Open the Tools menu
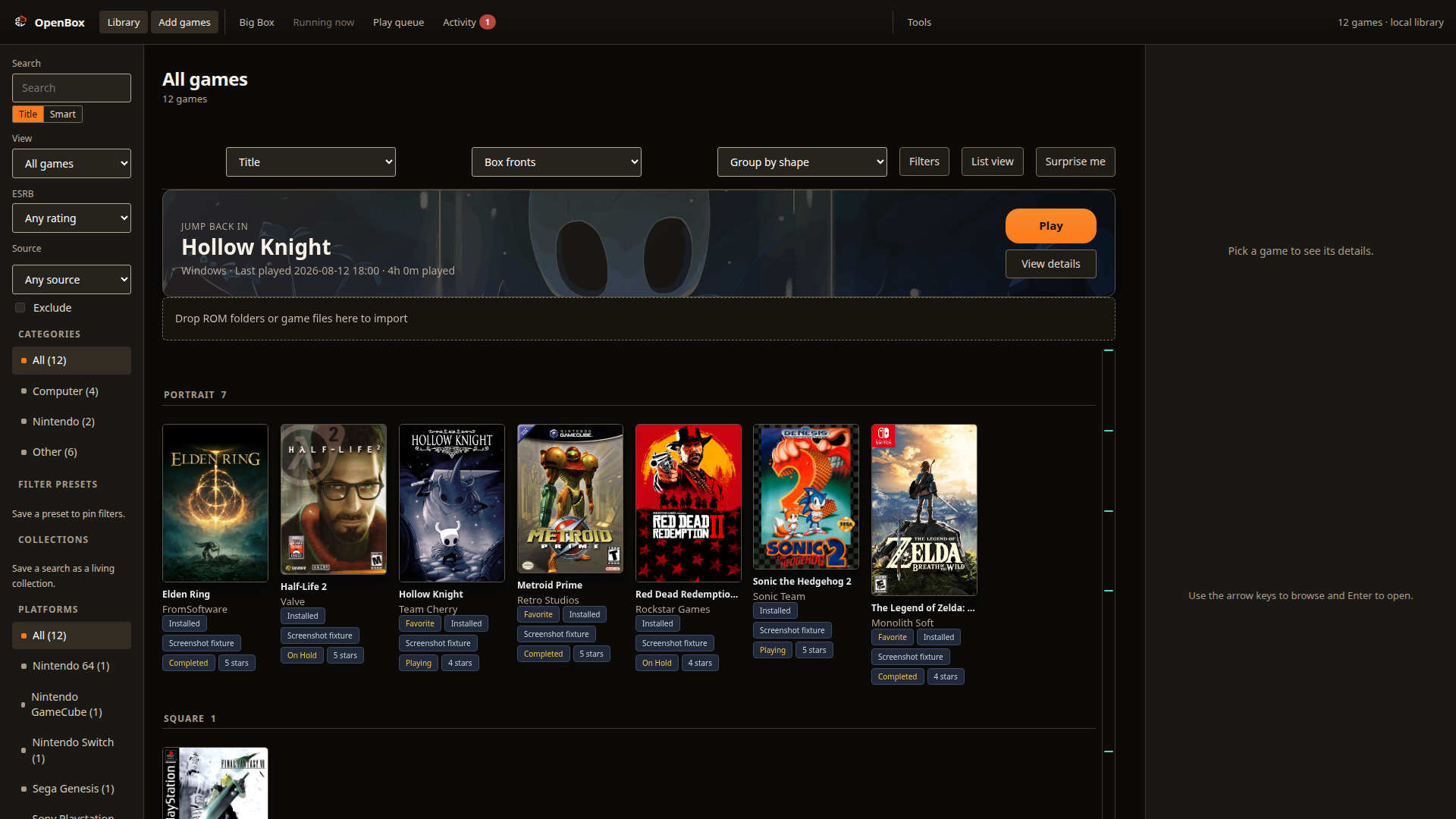Image resolution: width=1456 pixels, height=819 pixels. coord(919,22)
